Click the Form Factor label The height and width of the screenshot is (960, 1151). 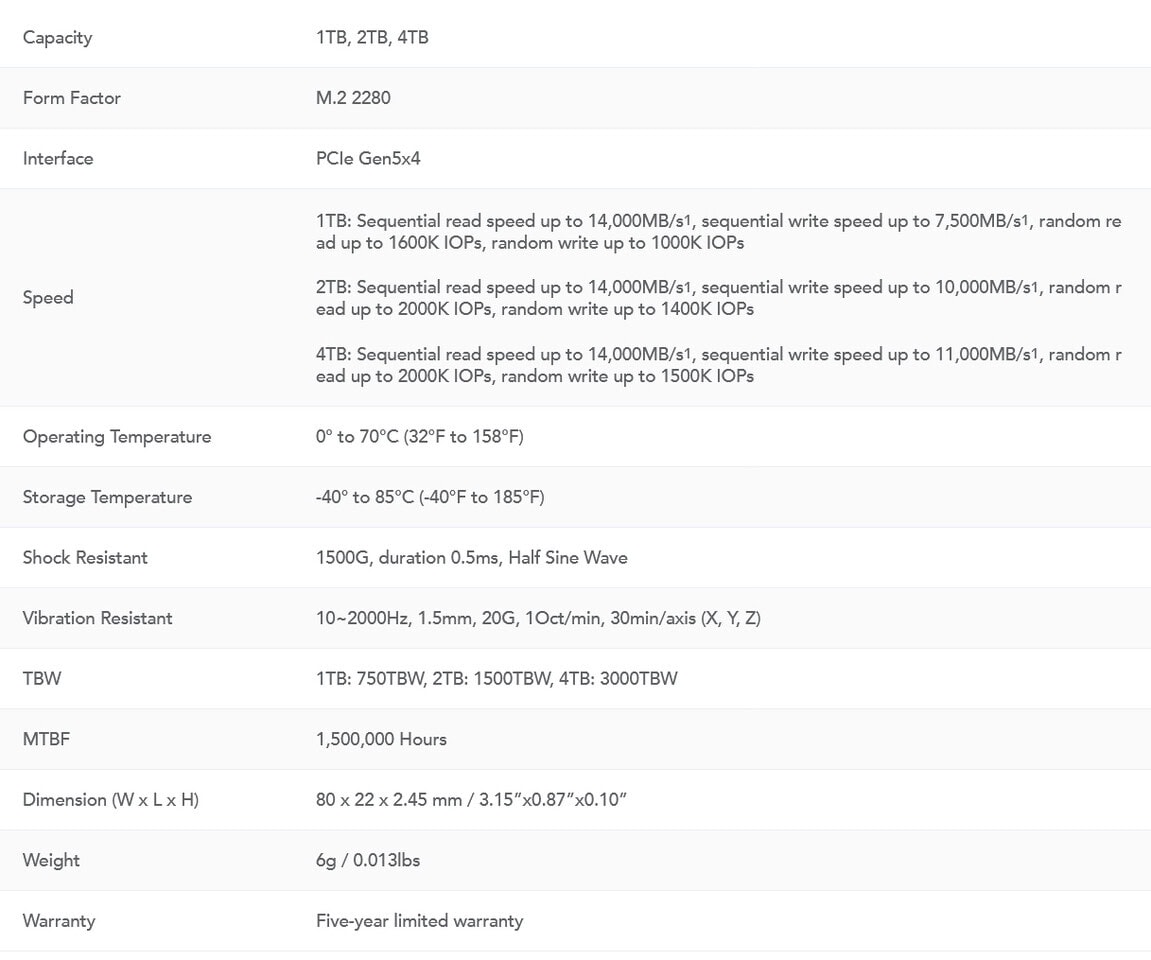71,98
